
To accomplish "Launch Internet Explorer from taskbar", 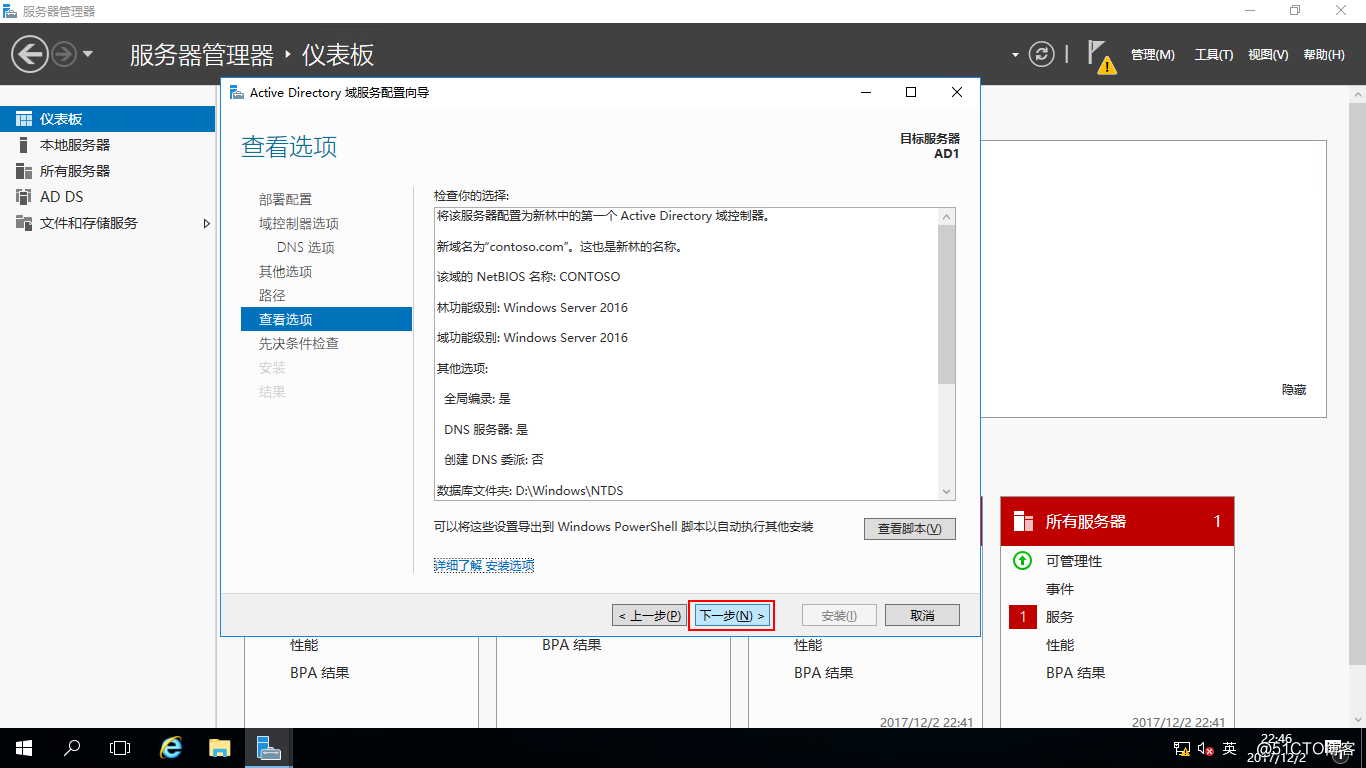I will (172, 748).
